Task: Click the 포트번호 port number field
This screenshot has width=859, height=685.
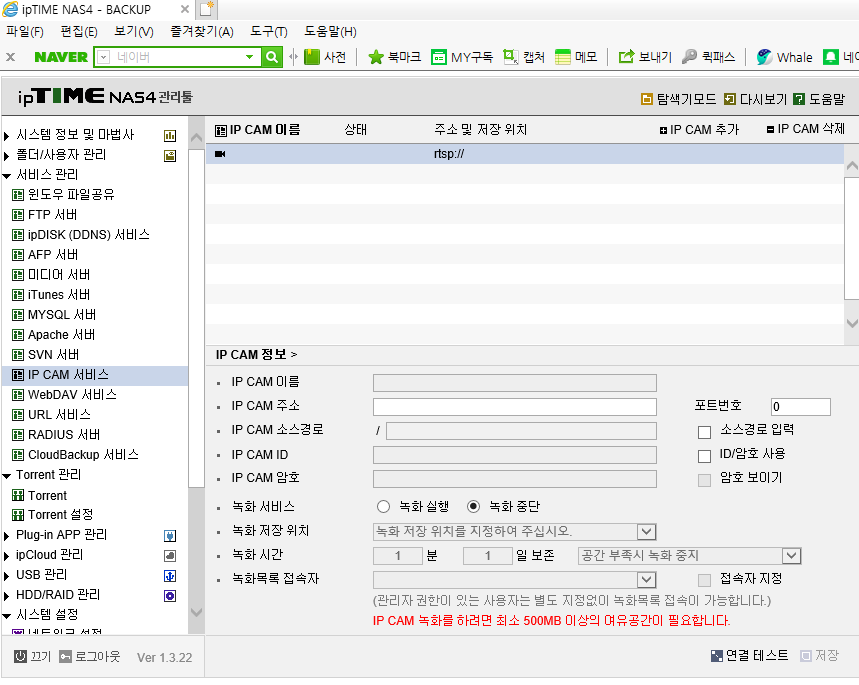Action: (x=800, y=407)
